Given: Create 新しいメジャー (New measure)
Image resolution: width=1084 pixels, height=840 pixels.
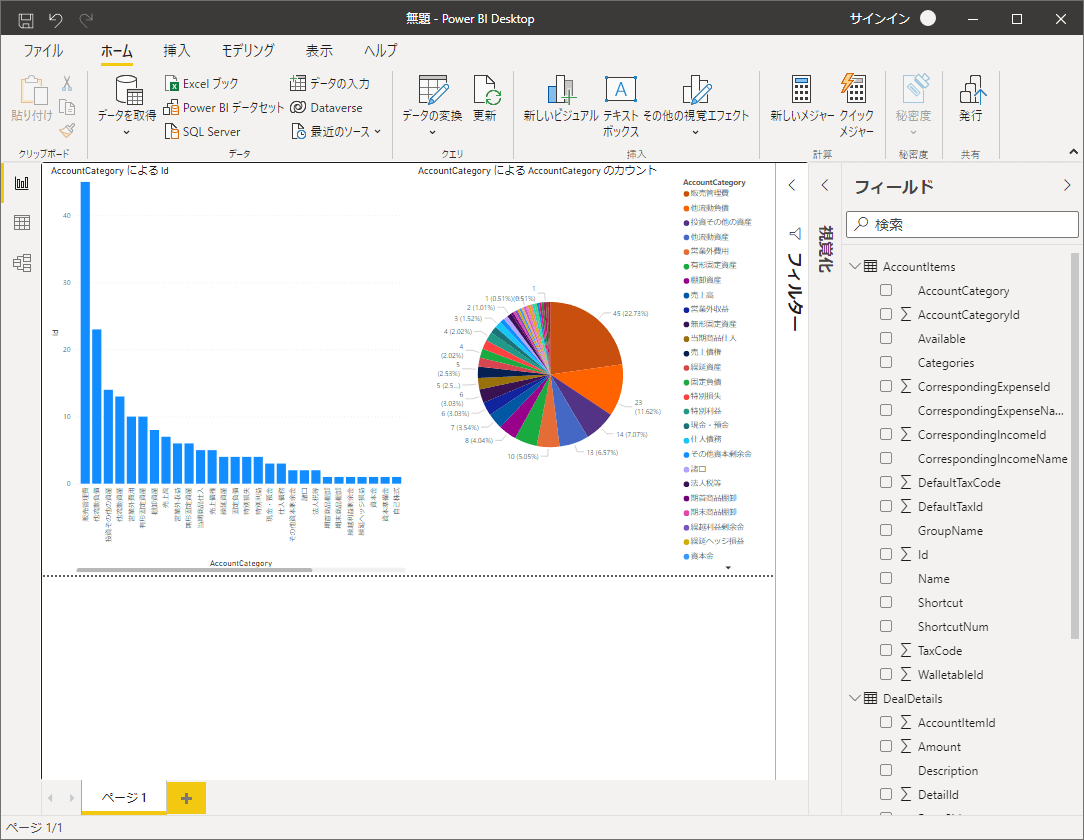Looking at the screenshot, I should pyautogui.click(x=802, y=99).
